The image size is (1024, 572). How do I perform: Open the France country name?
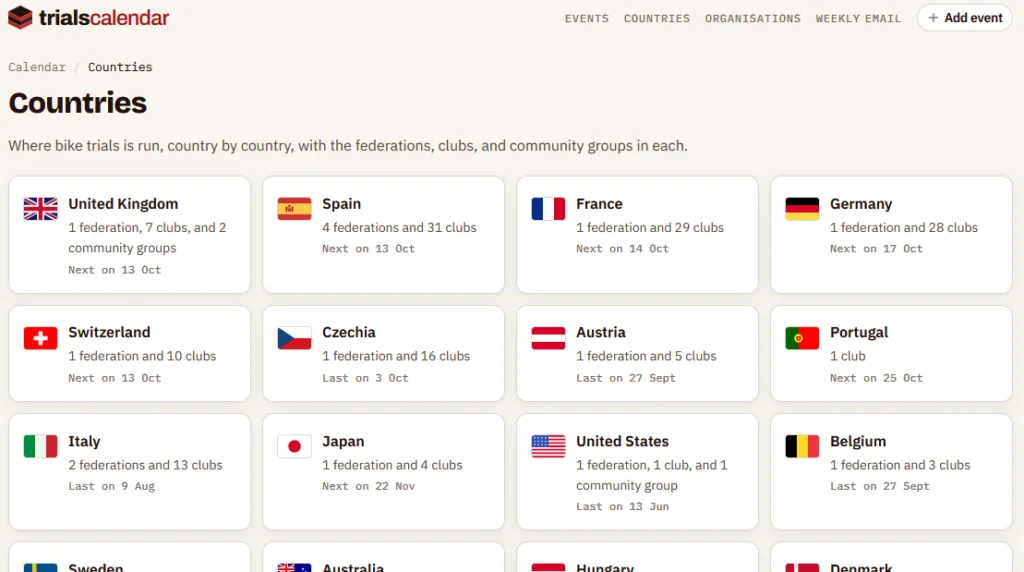point(600,204)
